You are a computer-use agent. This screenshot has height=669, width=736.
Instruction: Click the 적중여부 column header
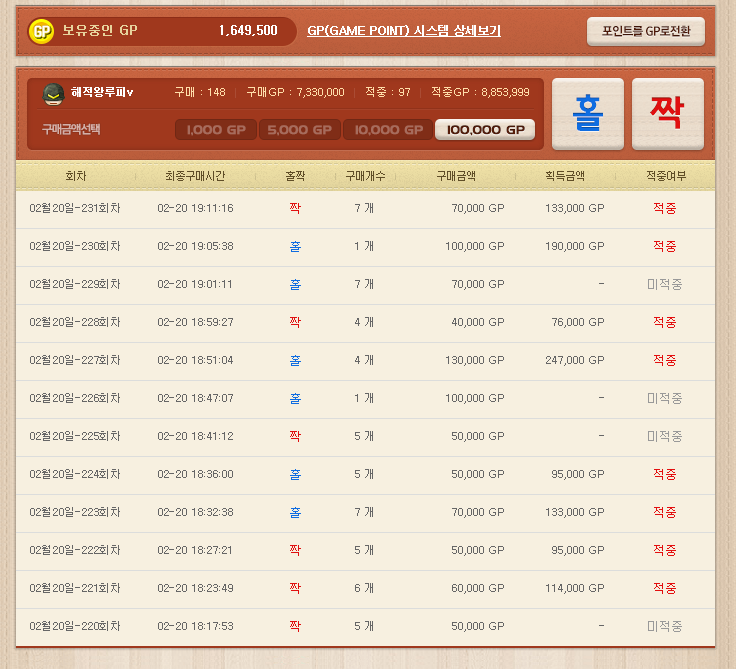[666, 176]
